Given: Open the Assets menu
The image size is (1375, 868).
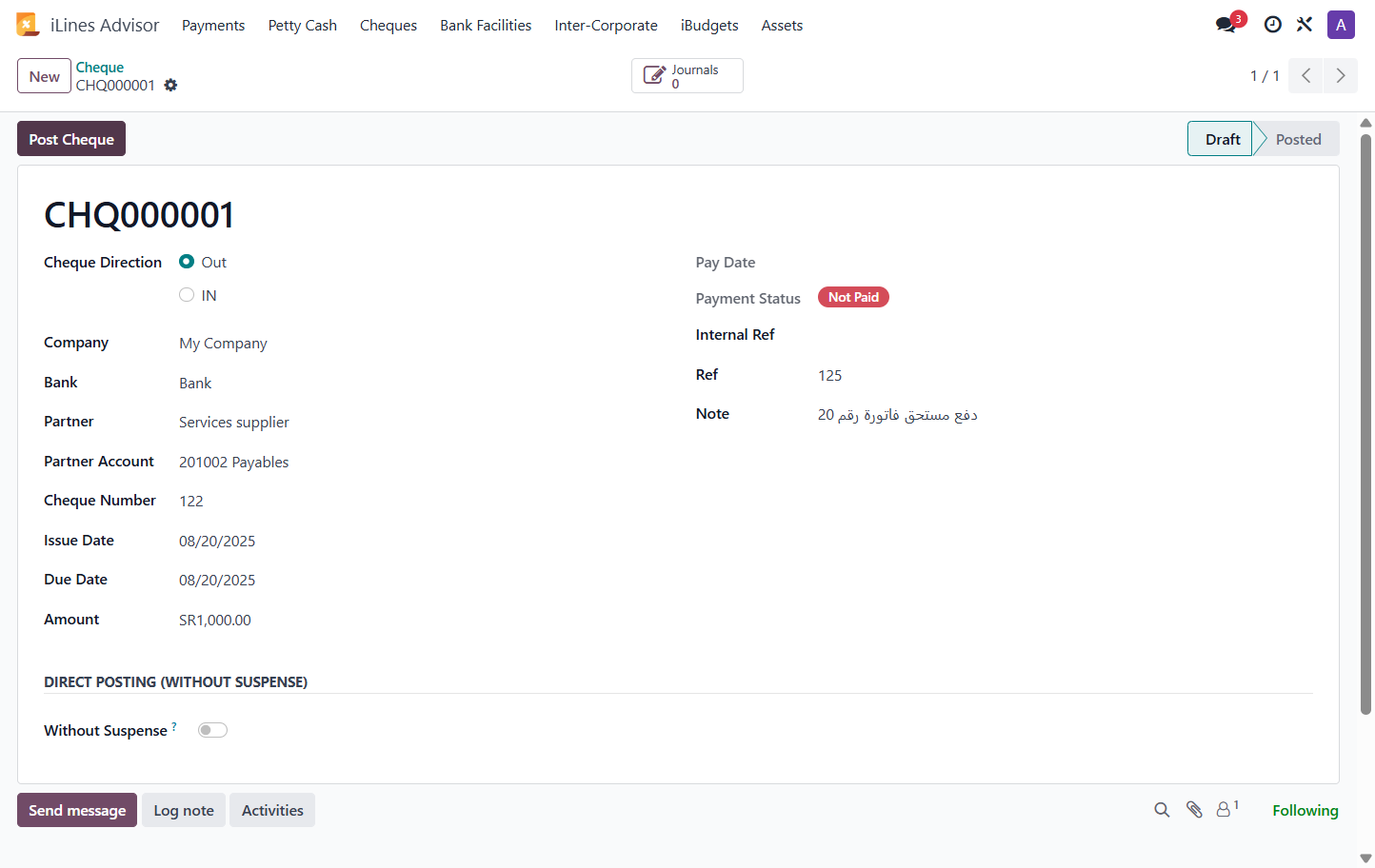Looking at the screenshot, I should (x=782, y=26).
